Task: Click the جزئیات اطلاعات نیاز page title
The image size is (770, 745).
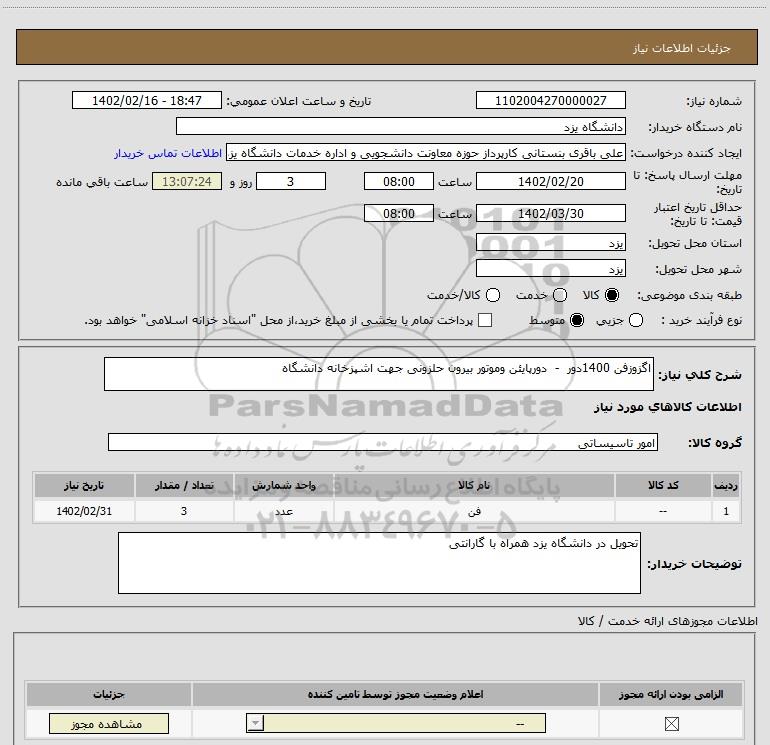Action: [681, 48]
